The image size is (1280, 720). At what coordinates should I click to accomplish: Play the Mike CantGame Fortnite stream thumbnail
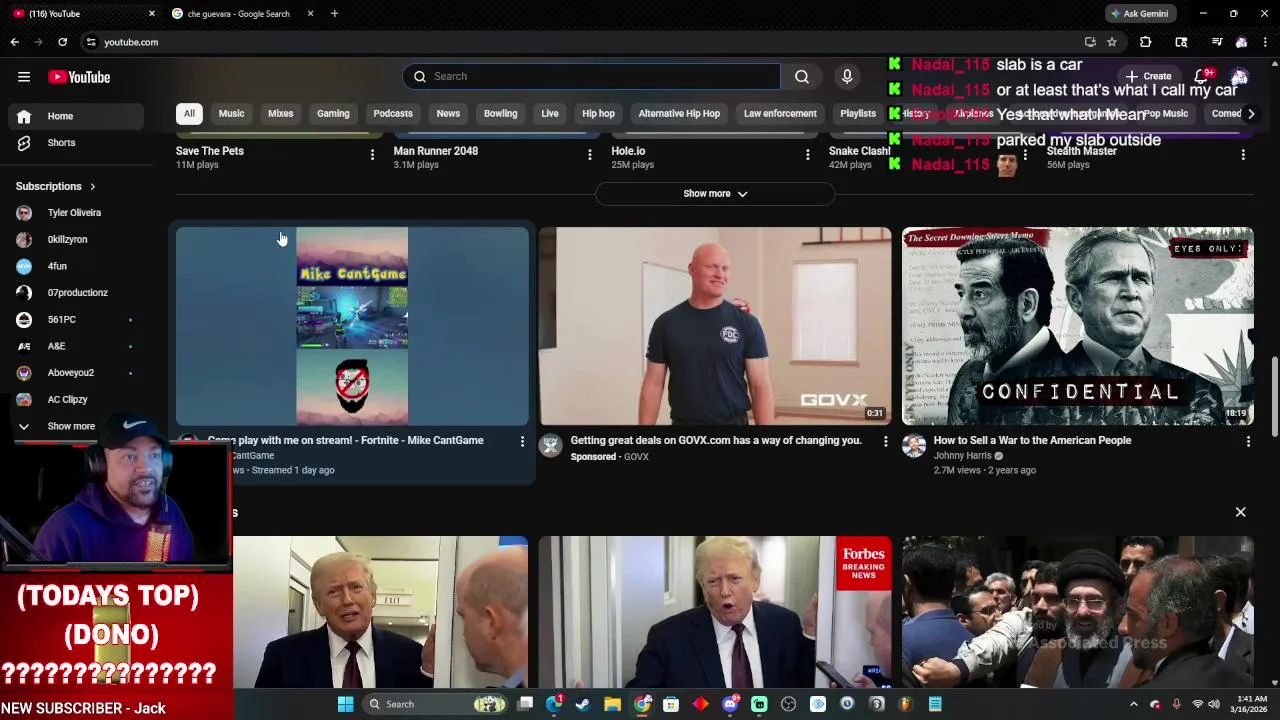tap(352, 326)
